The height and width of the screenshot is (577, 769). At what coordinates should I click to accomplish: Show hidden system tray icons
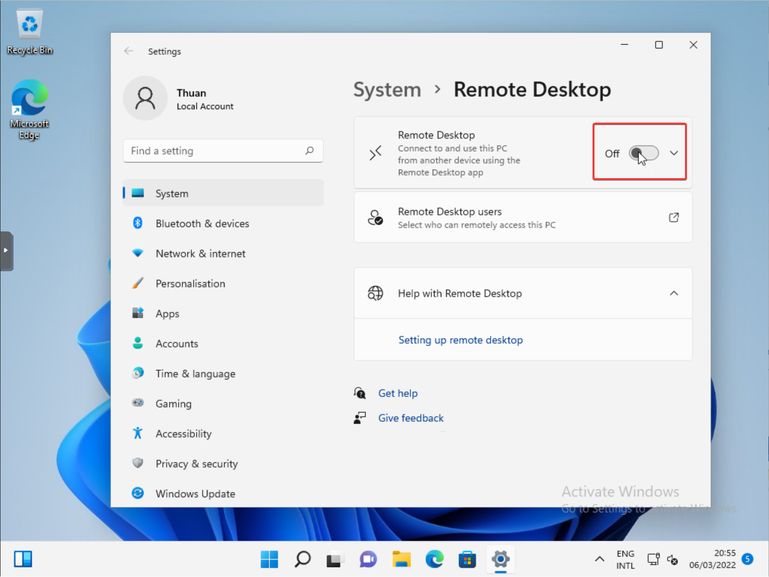[x=599, y=559]
